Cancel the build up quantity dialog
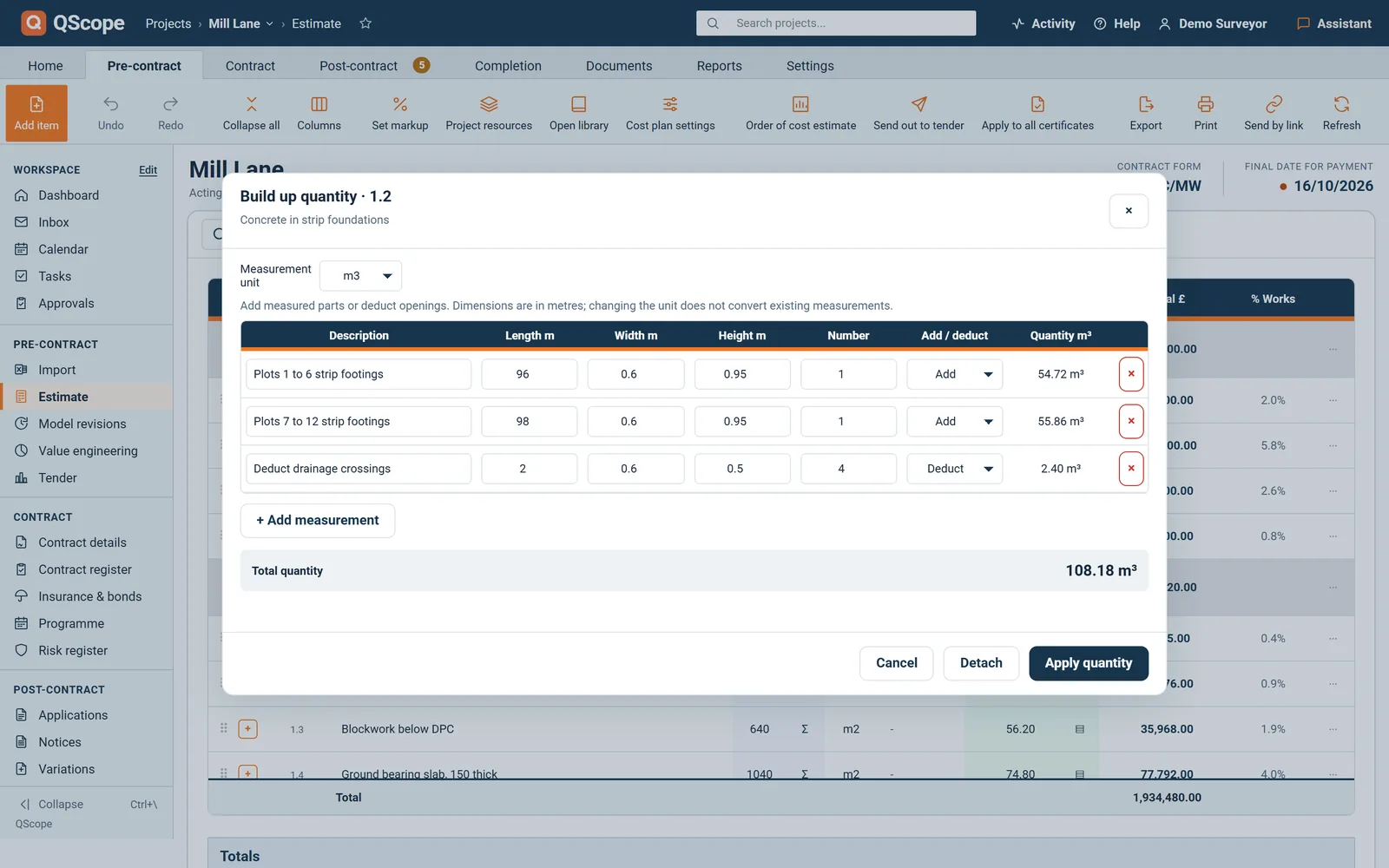The height and width of the screenshot is (868, 1389). click(896, 663)
